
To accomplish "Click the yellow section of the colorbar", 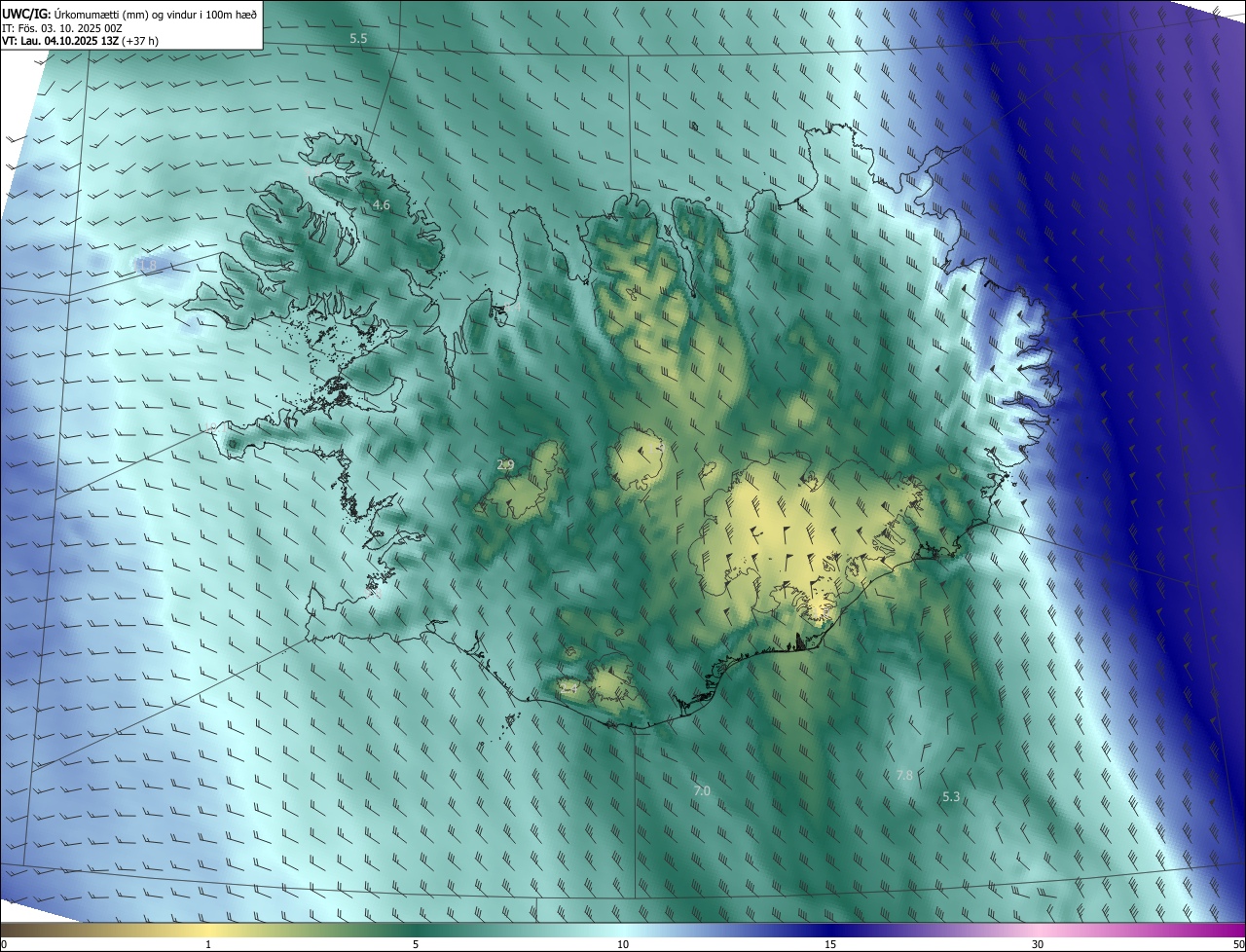I will point(209,931).
